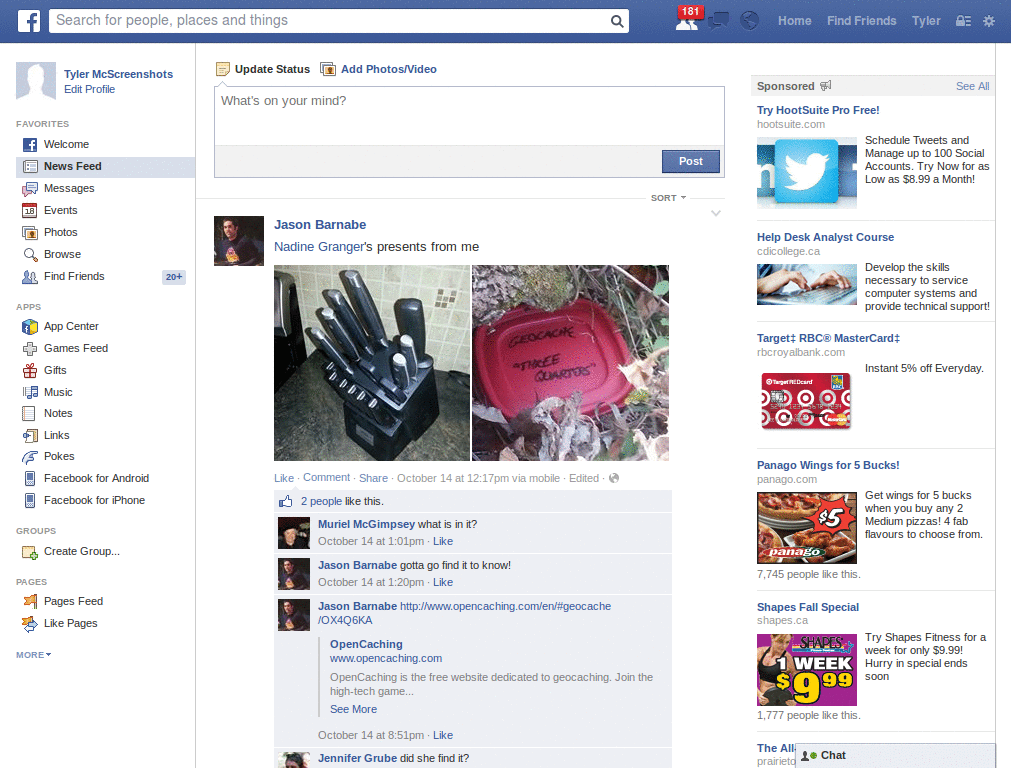Screen dimensions: 1024x768
Task: Click inside the search field
Action: coord(330,21)
